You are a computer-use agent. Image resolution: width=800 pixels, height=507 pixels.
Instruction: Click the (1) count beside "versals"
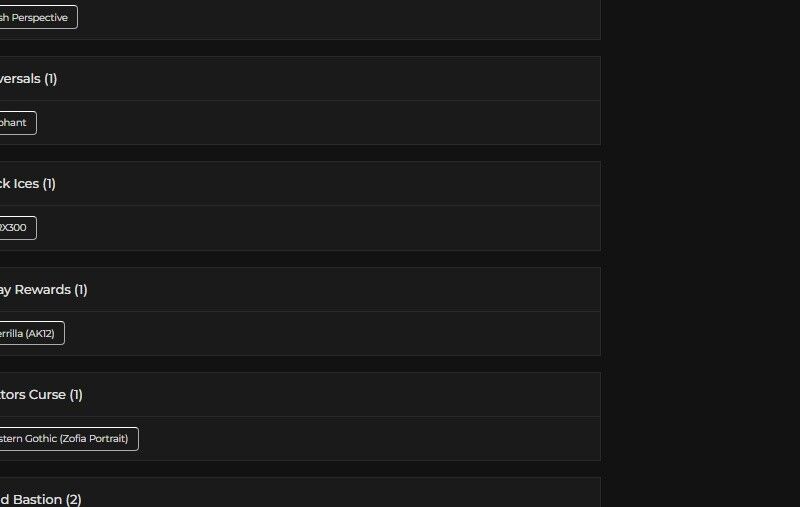[50, 79]
